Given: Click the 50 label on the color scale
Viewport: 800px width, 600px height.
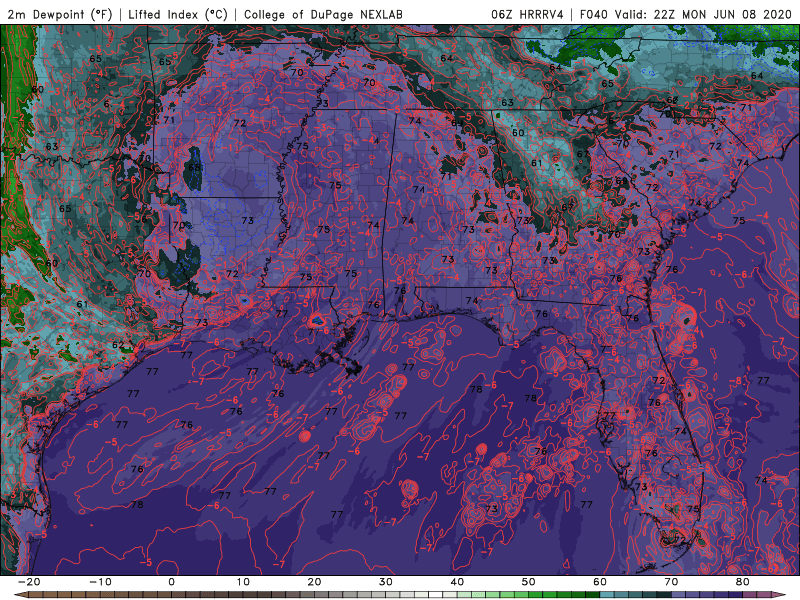Looking at the screenshot, I should tap(529, 582).
